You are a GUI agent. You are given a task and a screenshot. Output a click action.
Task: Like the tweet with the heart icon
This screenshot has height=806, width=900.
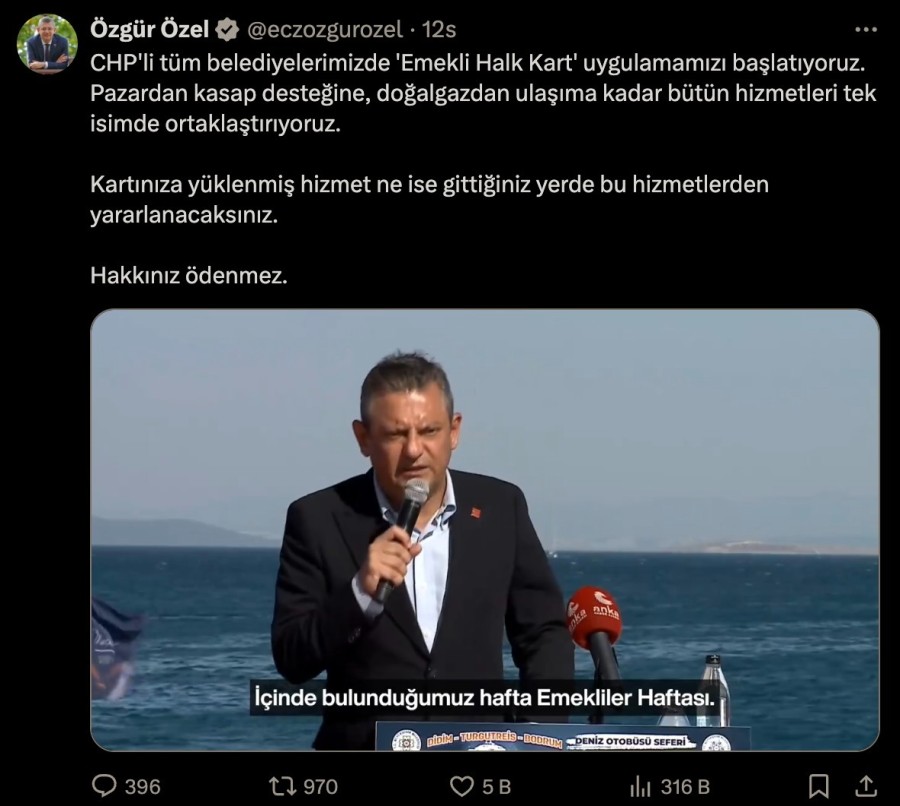[x=461, y=786]
